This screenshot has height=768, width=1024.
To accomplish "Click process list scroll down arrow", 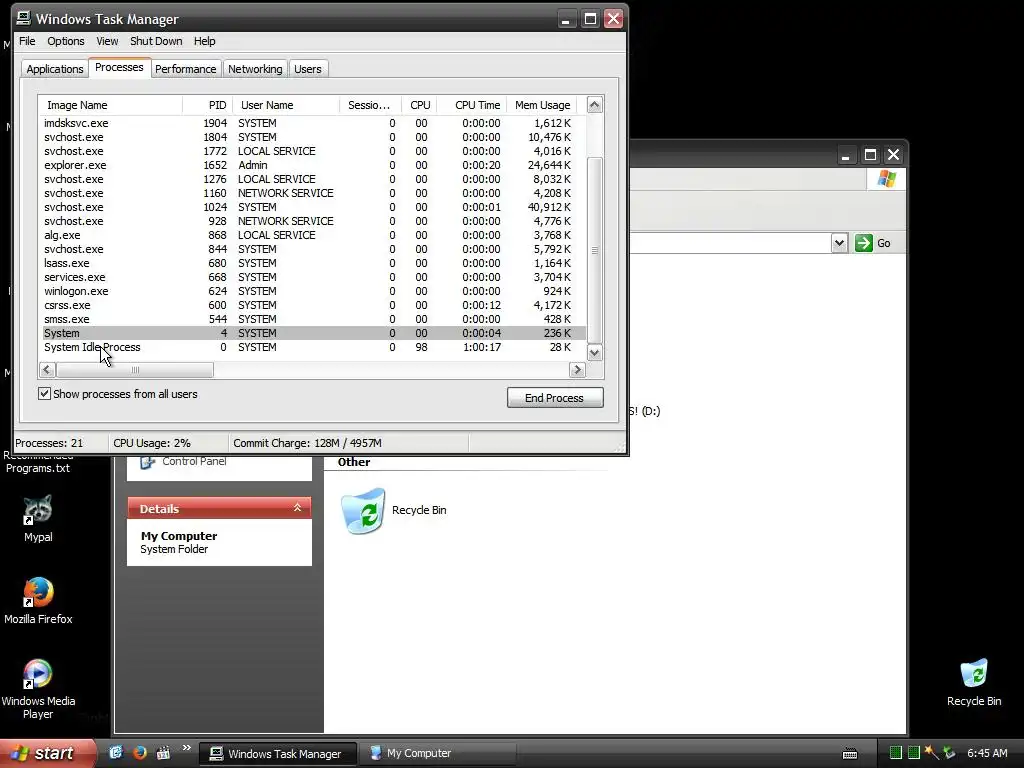I will coord(594,353).
